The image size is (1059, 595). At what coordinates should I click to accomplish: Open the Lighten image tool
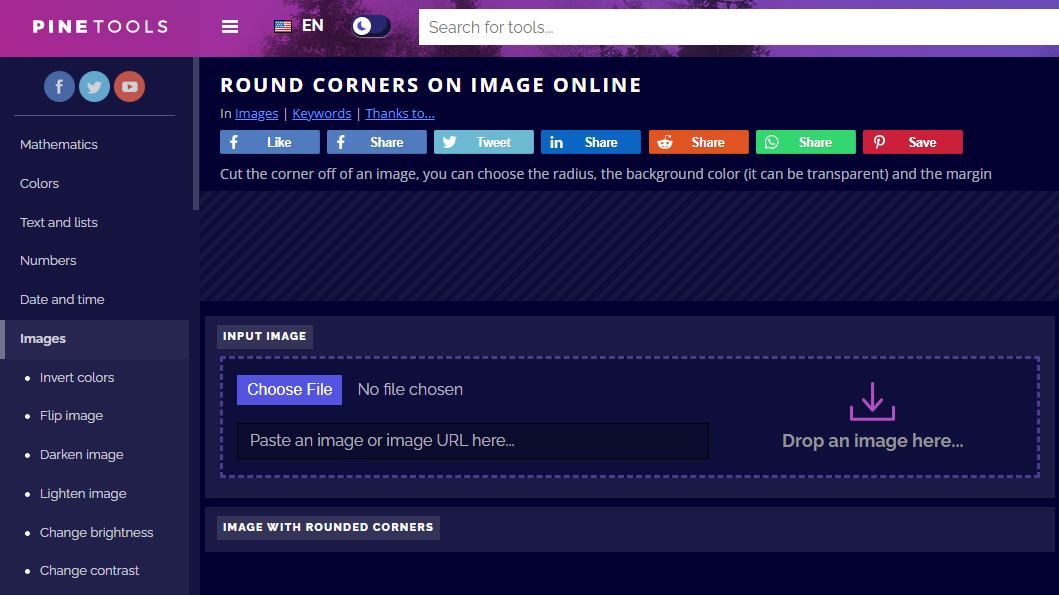[x=83, y=494]
